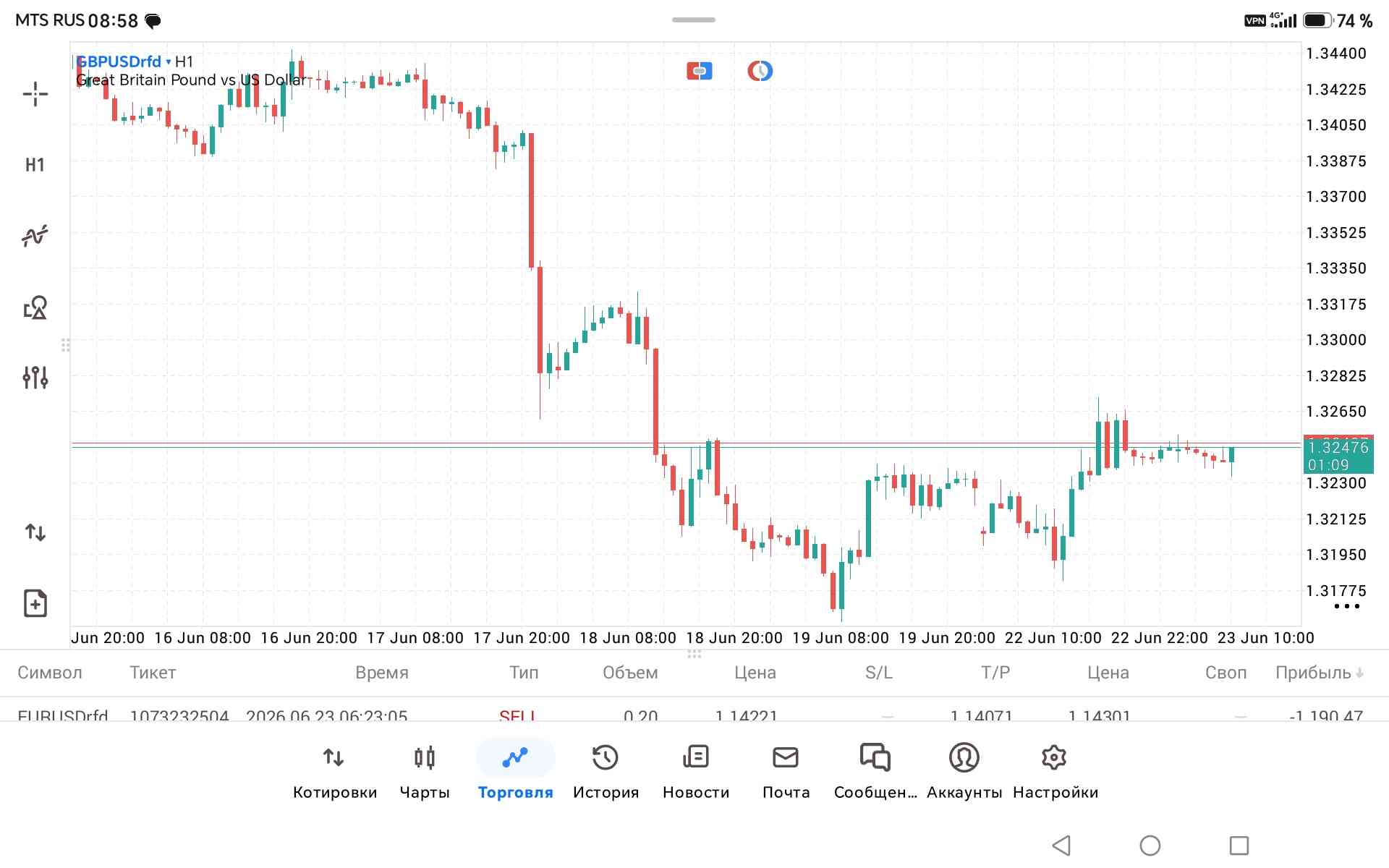Image resolution: width=1389 pixels, height=868 pixels.
Task: Click the S/L column header
Action: [879, 673]
